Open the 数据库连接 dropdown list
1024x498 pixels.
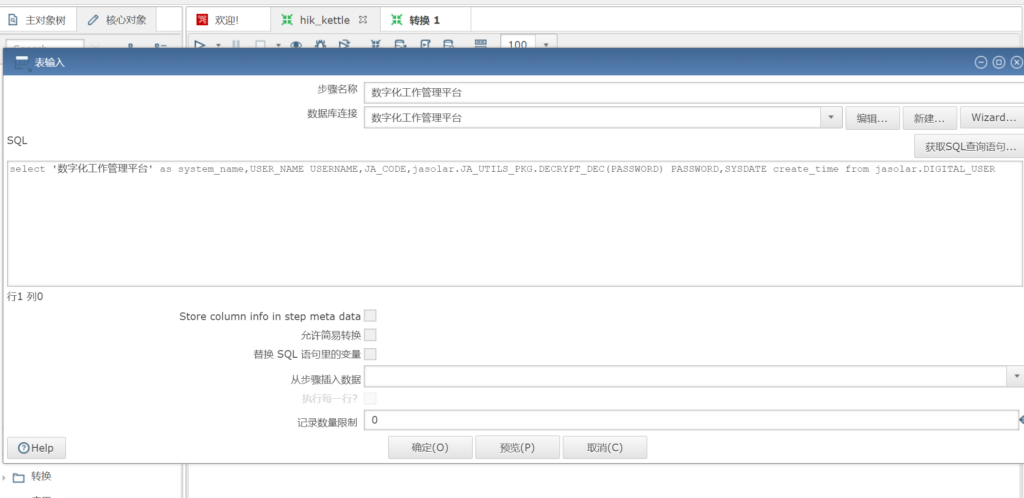click(x=832, y=118)
